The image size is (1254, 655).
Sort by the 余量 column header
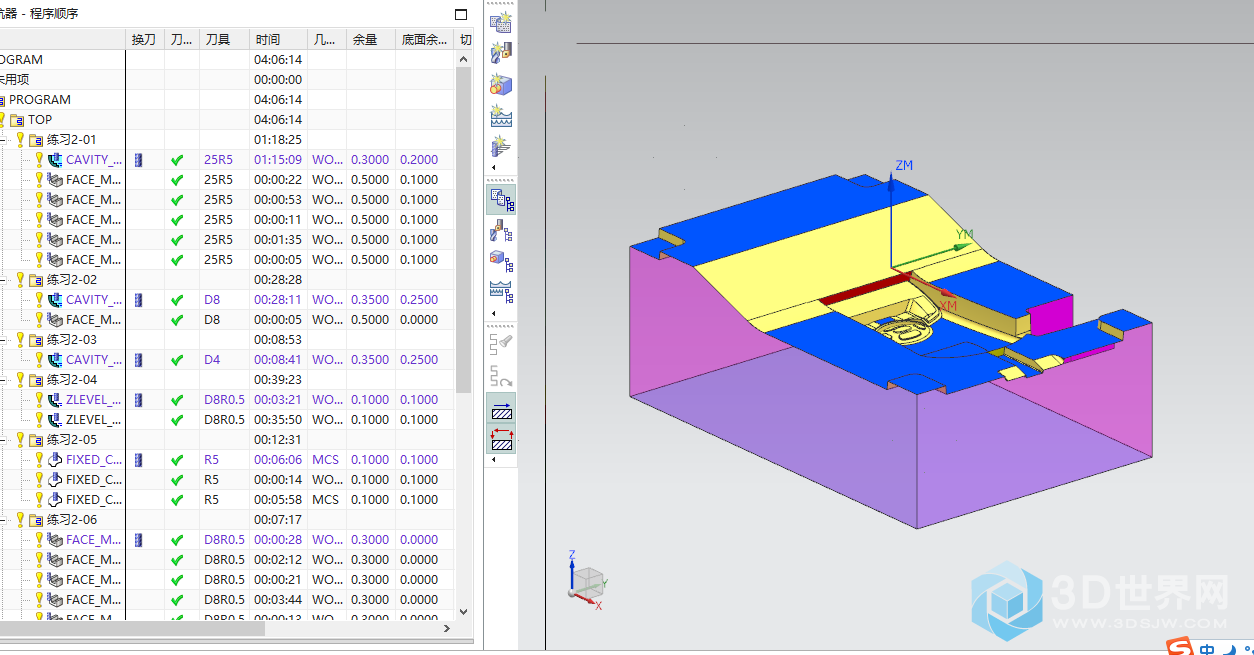(x=371, y=39)
